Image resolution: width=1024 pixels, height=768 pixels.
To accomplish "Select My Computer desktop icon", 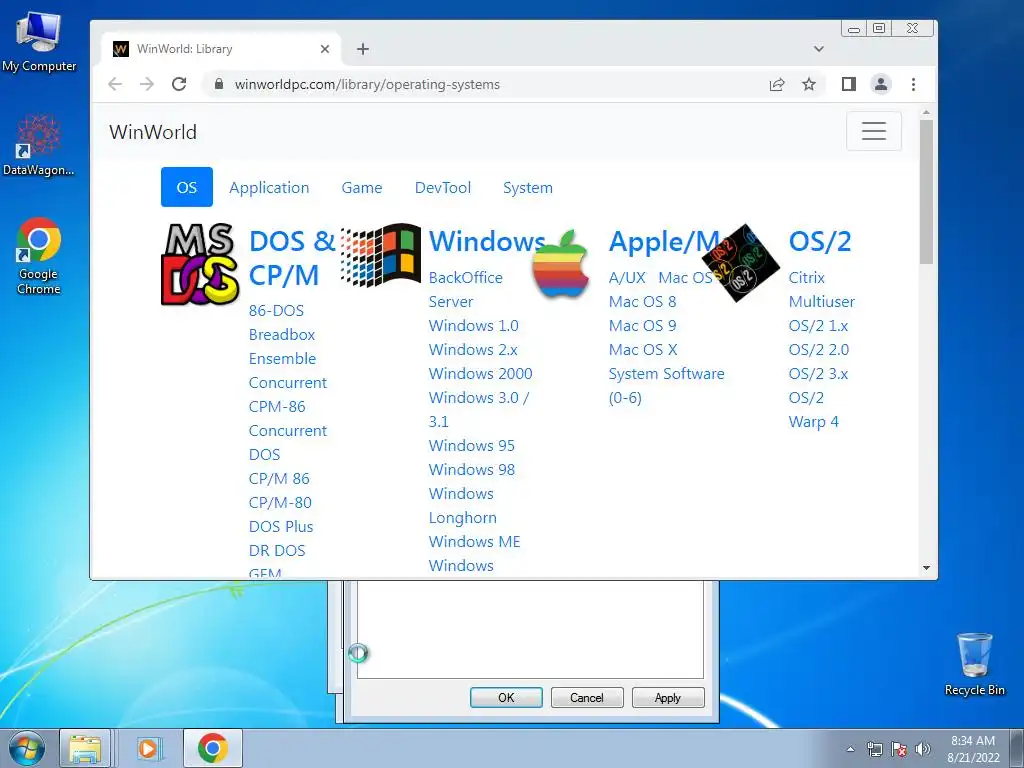I will (x=39, y=42).
